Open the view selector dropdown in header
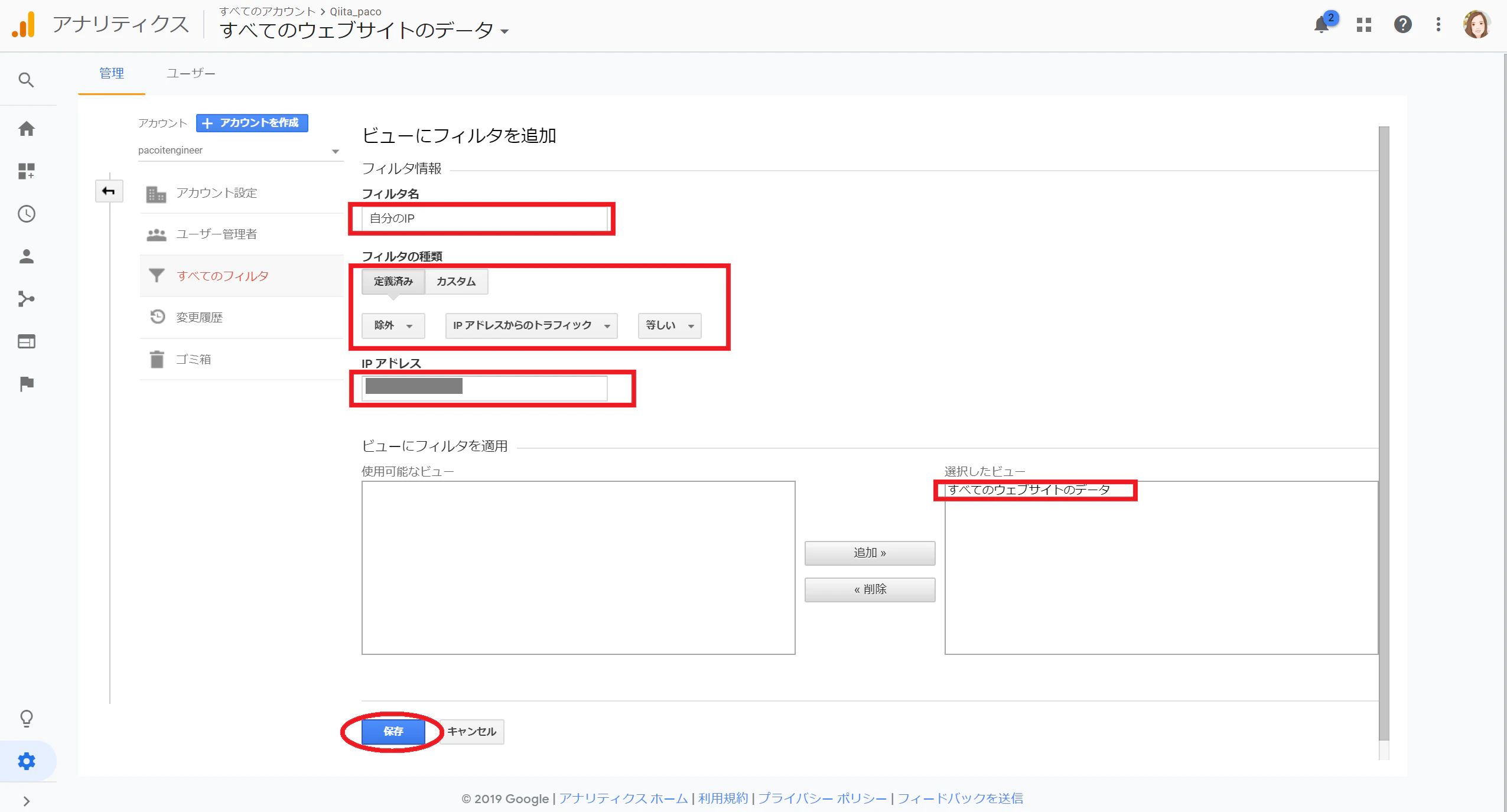The height and width of the screenshot is (812, 1507). tap(364, 30)
